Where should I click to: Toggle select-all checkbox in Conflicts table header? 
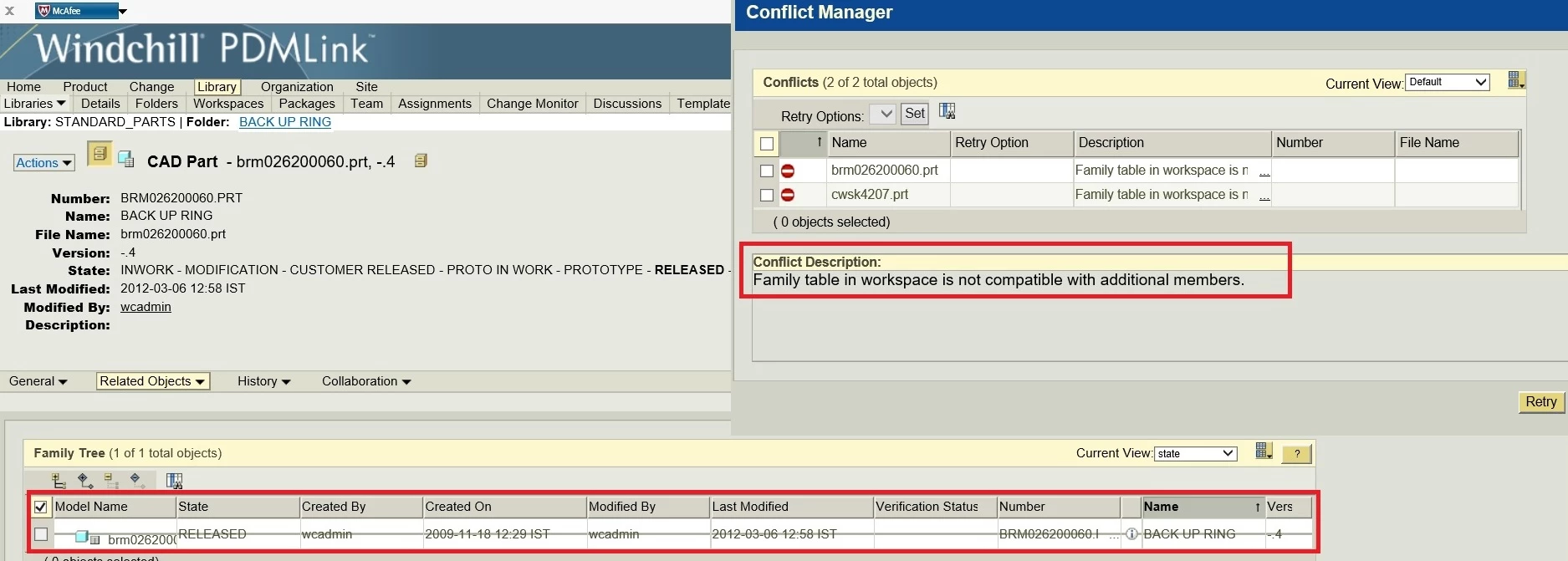point(767,144)
